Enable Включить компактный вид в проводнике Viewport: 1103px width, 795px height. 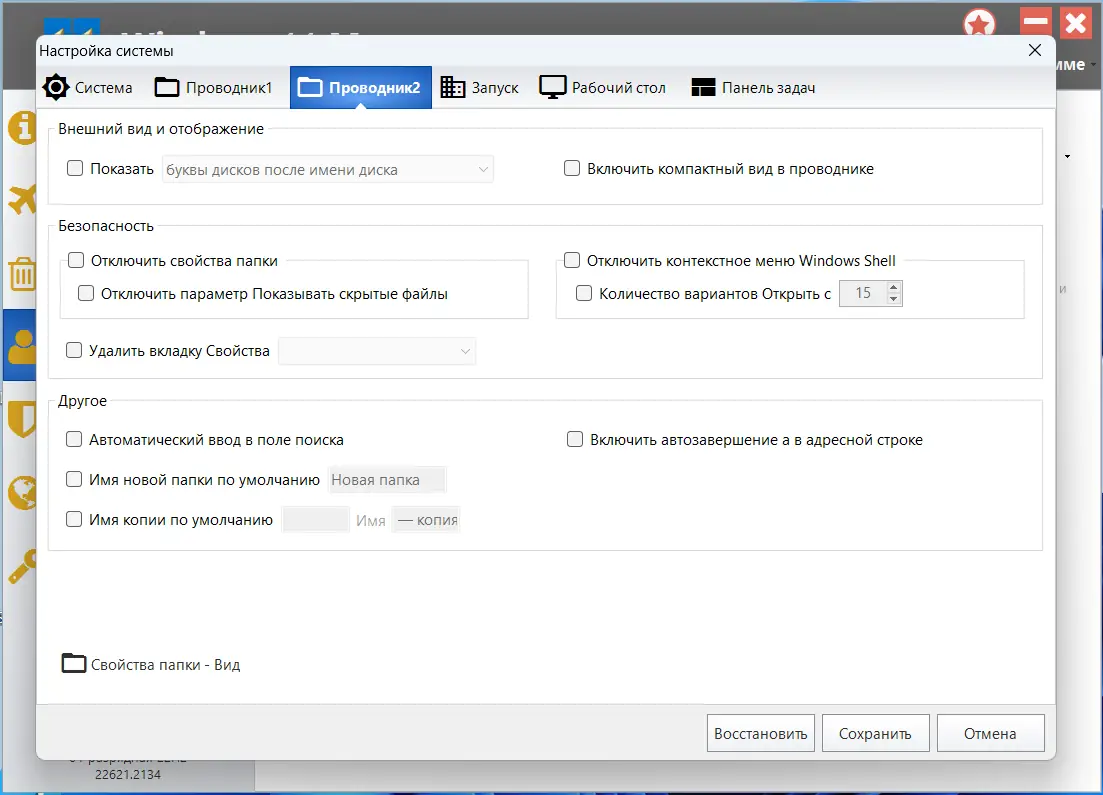tap(572, 168)
